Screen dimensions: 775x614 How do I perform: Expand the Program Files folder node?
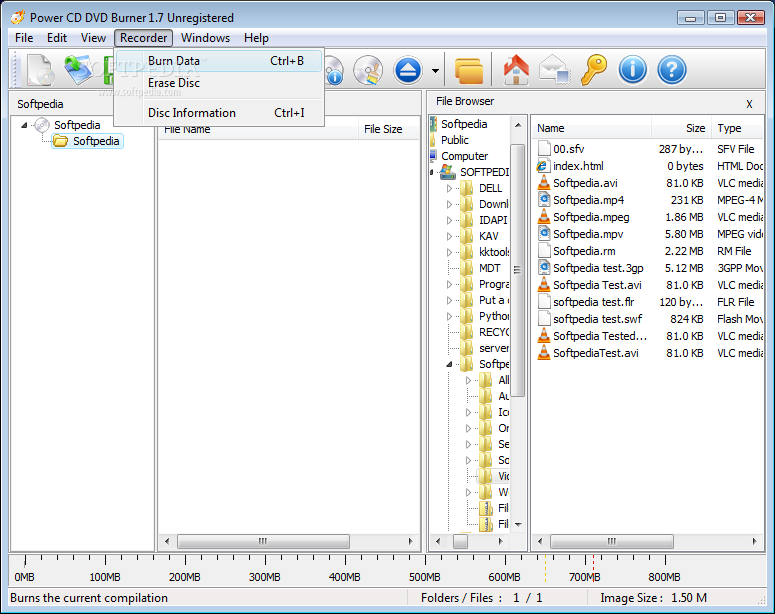449,284
